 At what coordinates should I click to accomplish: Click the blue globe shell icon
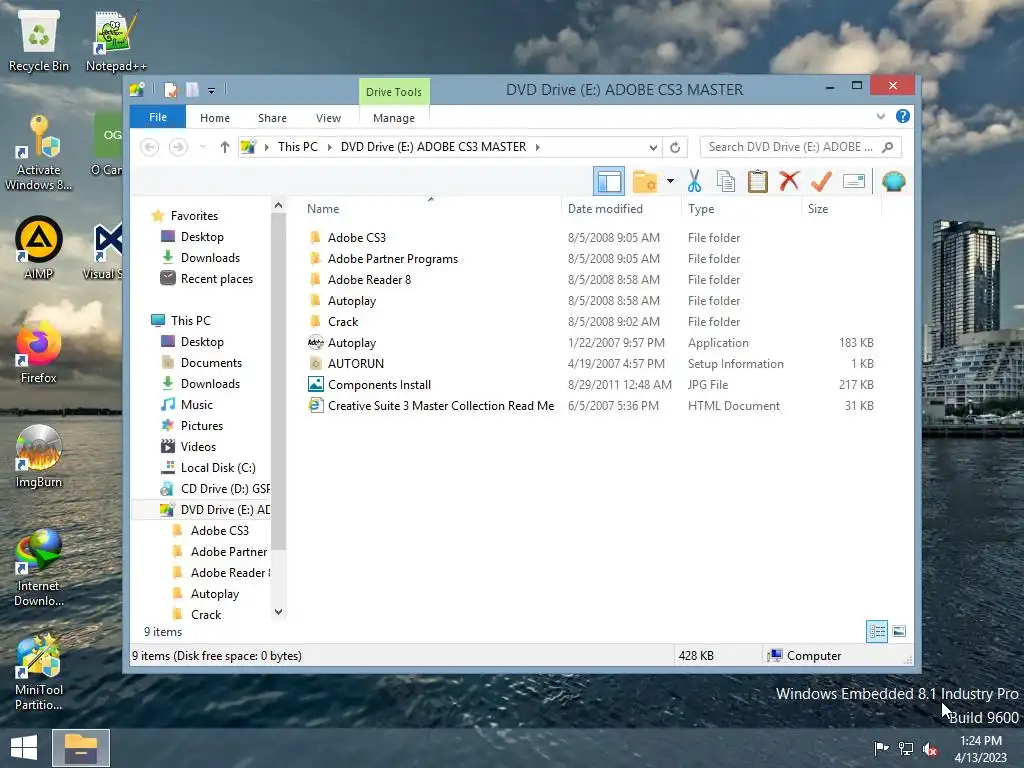click(893, 181)
